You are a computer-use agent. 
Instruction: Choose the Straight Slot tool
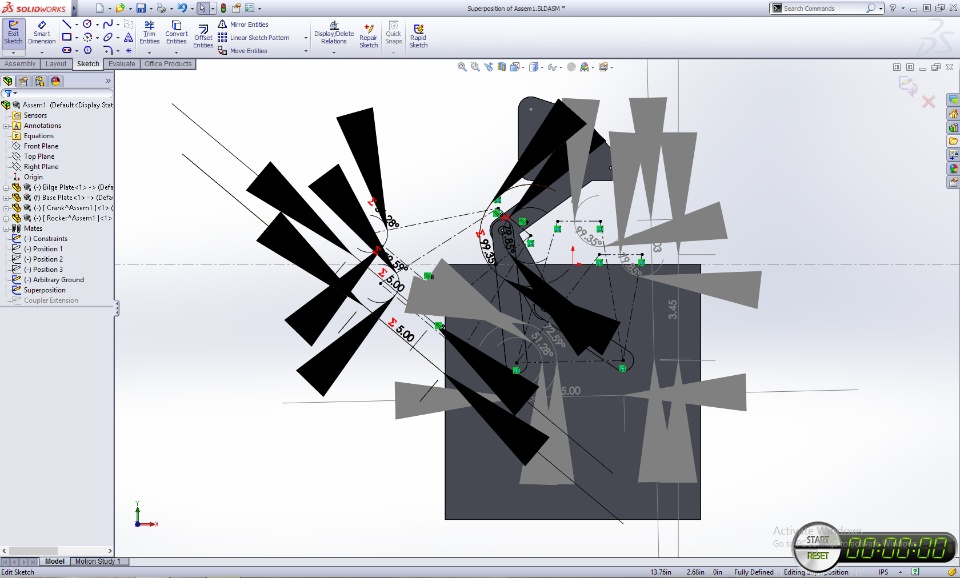click(66, 50)
